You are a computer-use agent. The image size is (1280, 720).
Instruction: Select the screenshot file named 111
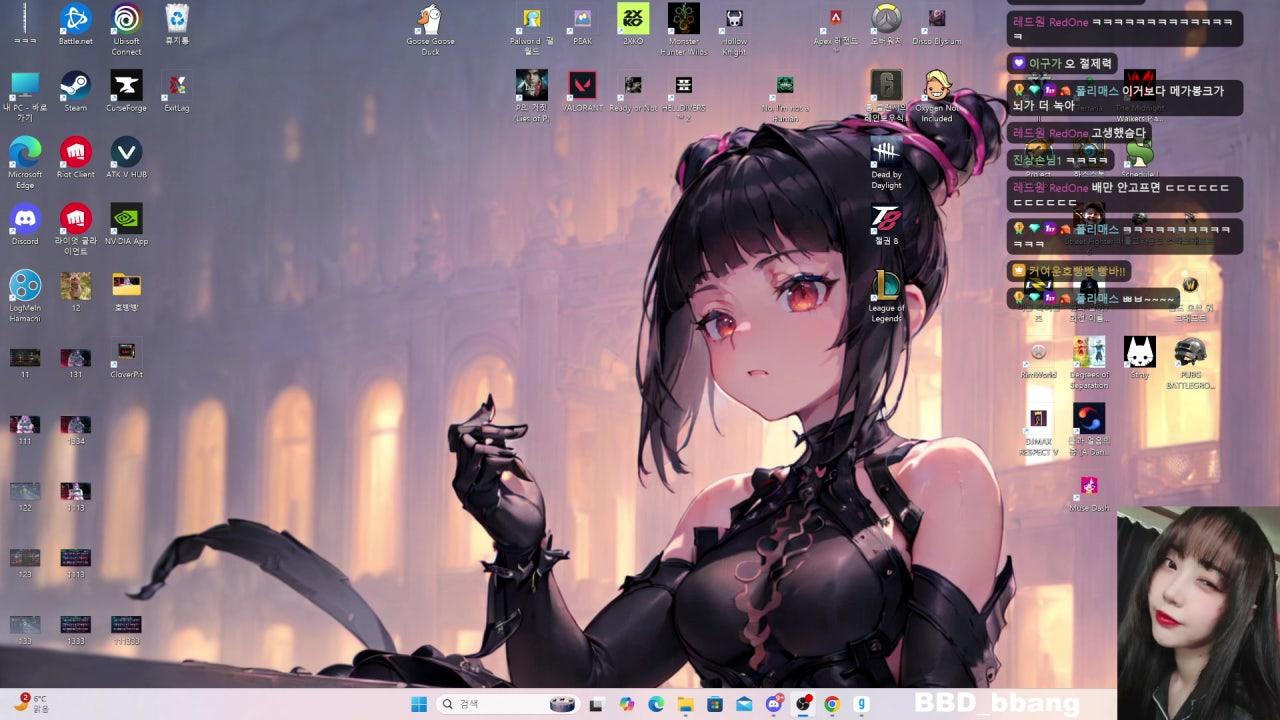pos(25,429)
